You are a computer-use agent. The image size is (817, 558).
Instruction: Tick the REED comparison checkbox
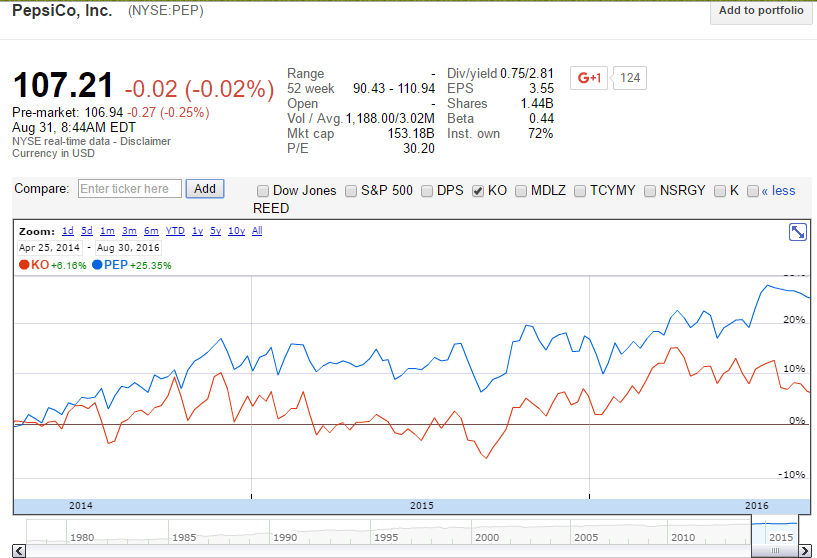[752, 191]
